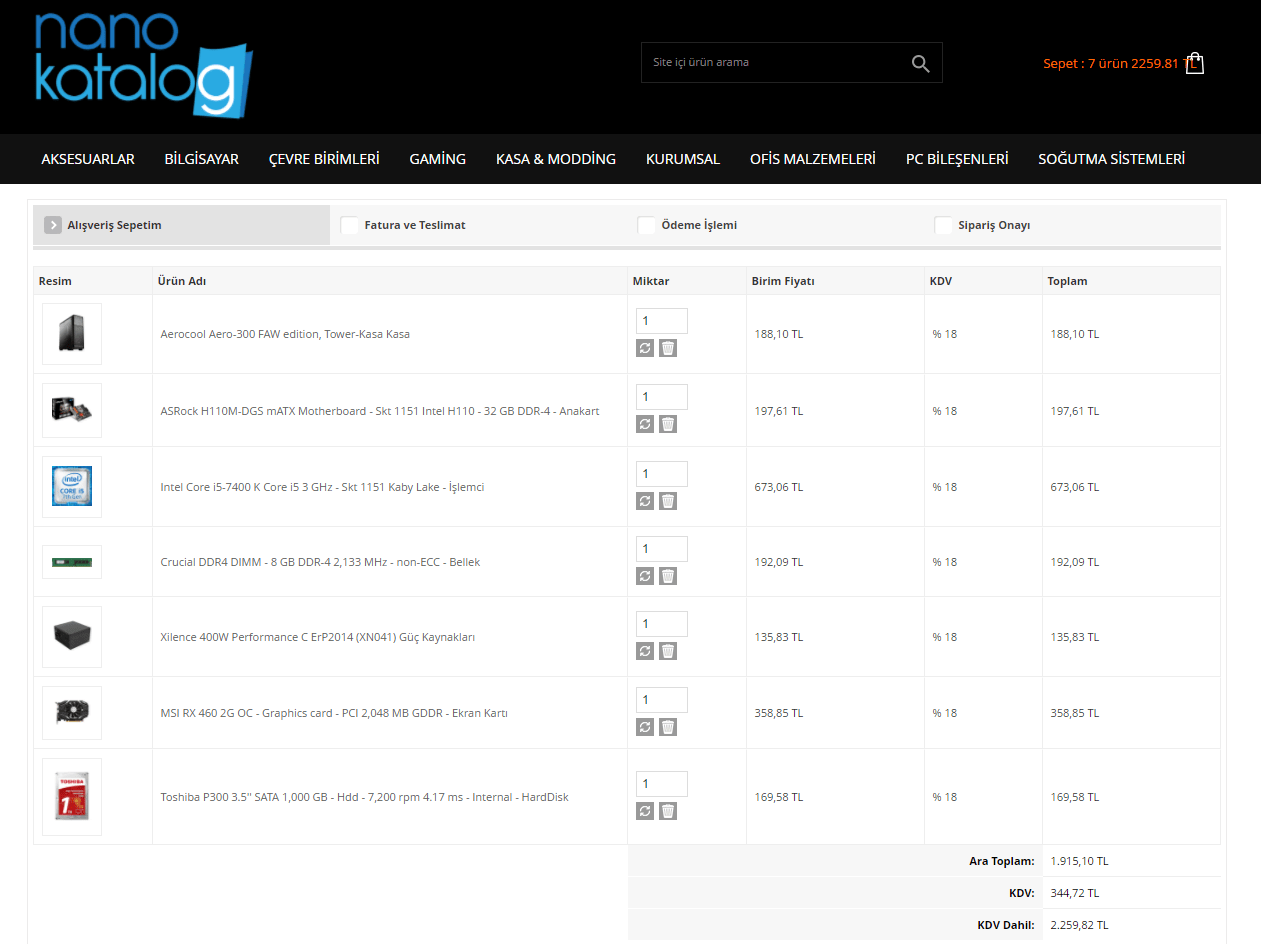The width and height of the screenshot is (1261, 944).
Task: Open the KURUMSAL menu
Action: tap(683, 159)
